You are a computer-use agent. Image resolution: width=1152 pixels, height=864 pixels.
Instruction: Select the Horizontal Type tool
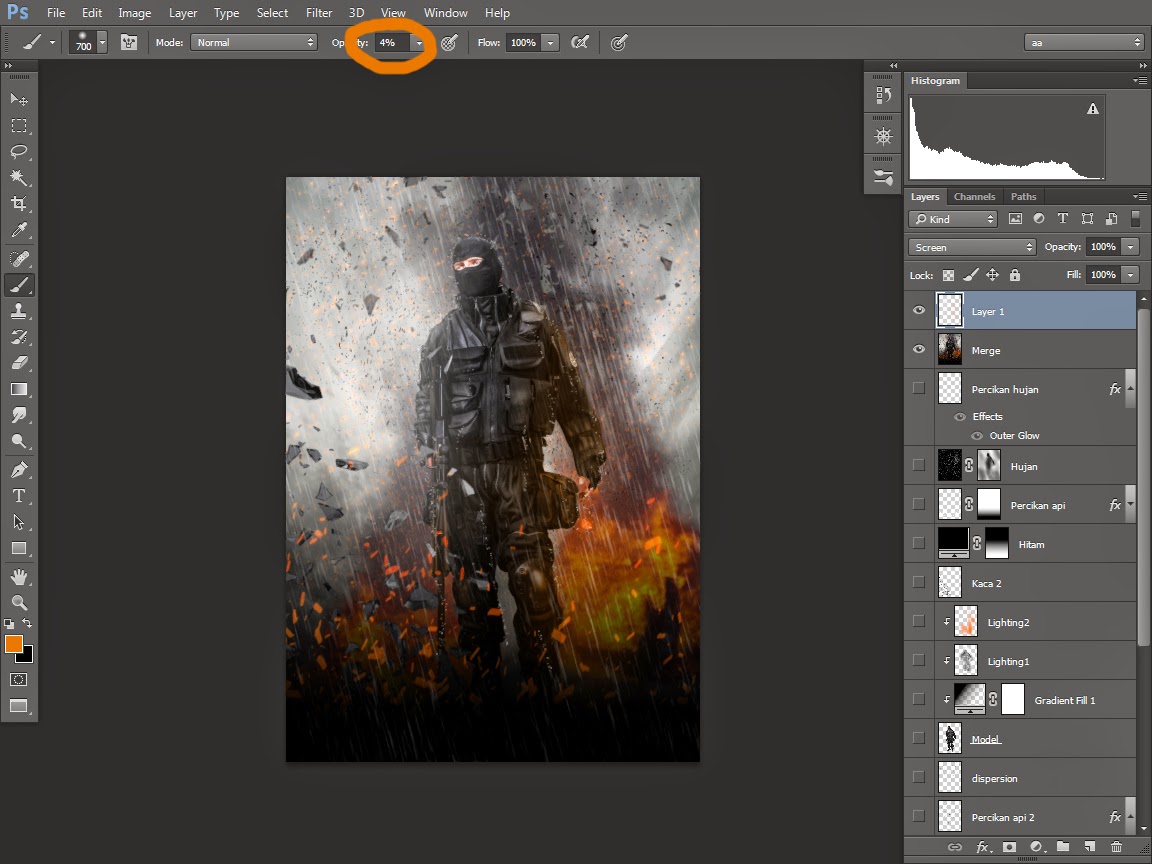coord(19,496)
